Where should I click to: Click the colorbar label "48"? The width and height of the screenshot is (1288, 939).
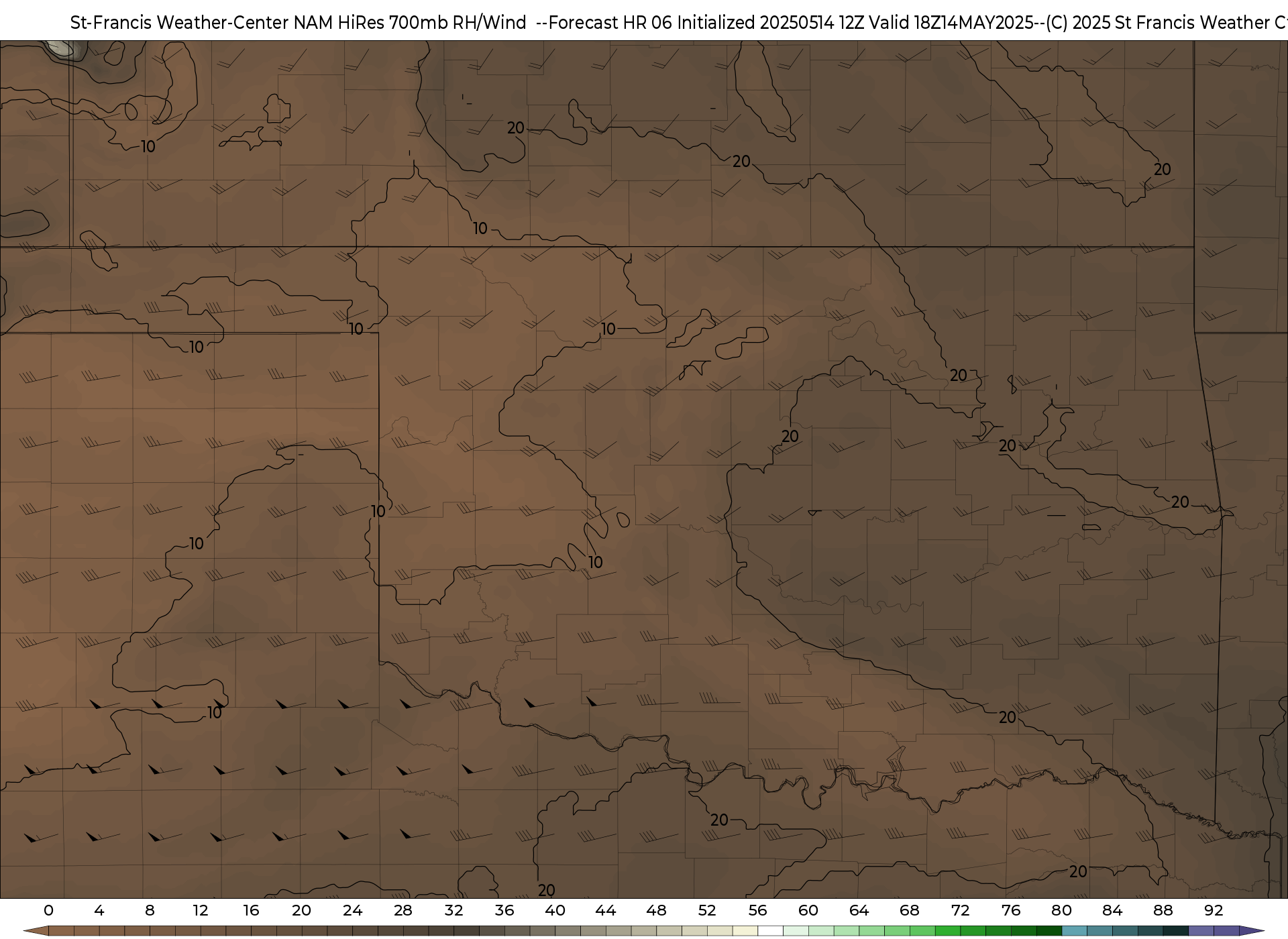[x=656, y=910]
